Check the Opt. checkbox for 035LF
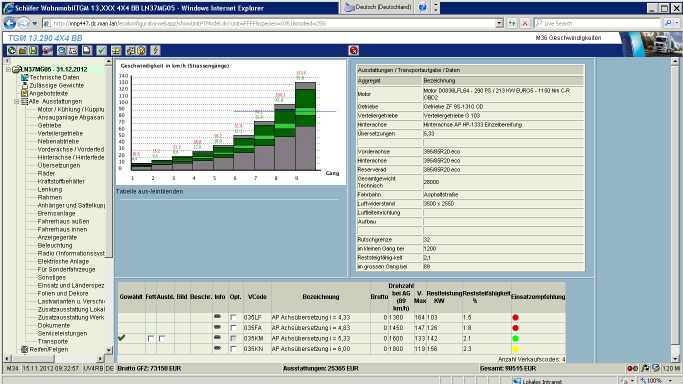Viewport: 683px width, 384px height. 233,317
